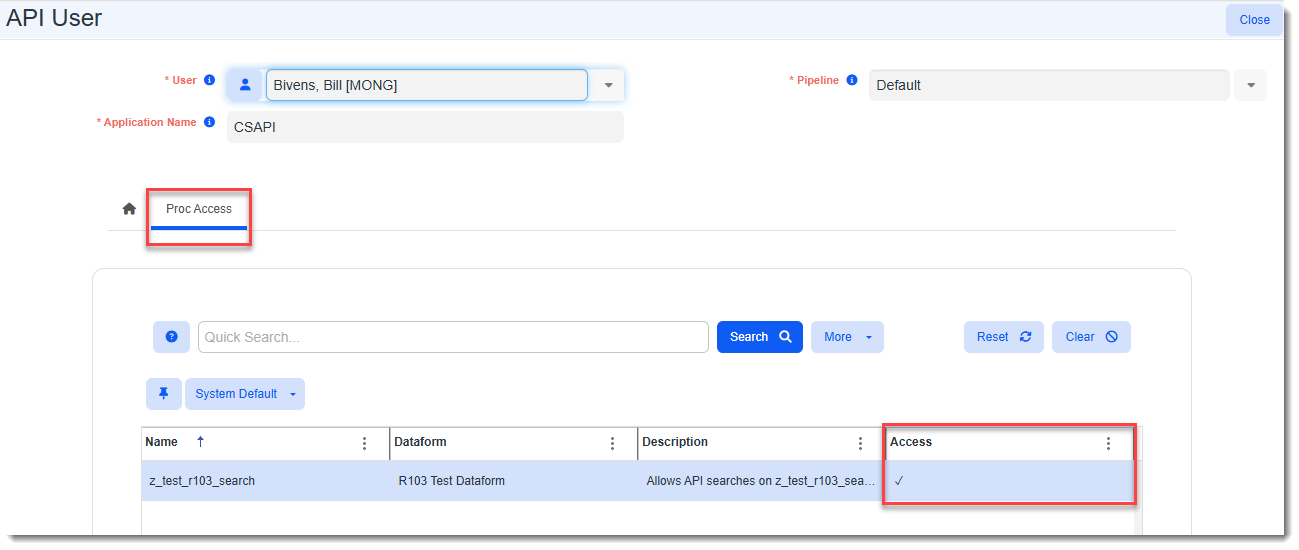The height and width of the screenshot is (550, 1299).
Task: Click the info icon next to User label
Action: pyautogui.click(x=209, y=80)
